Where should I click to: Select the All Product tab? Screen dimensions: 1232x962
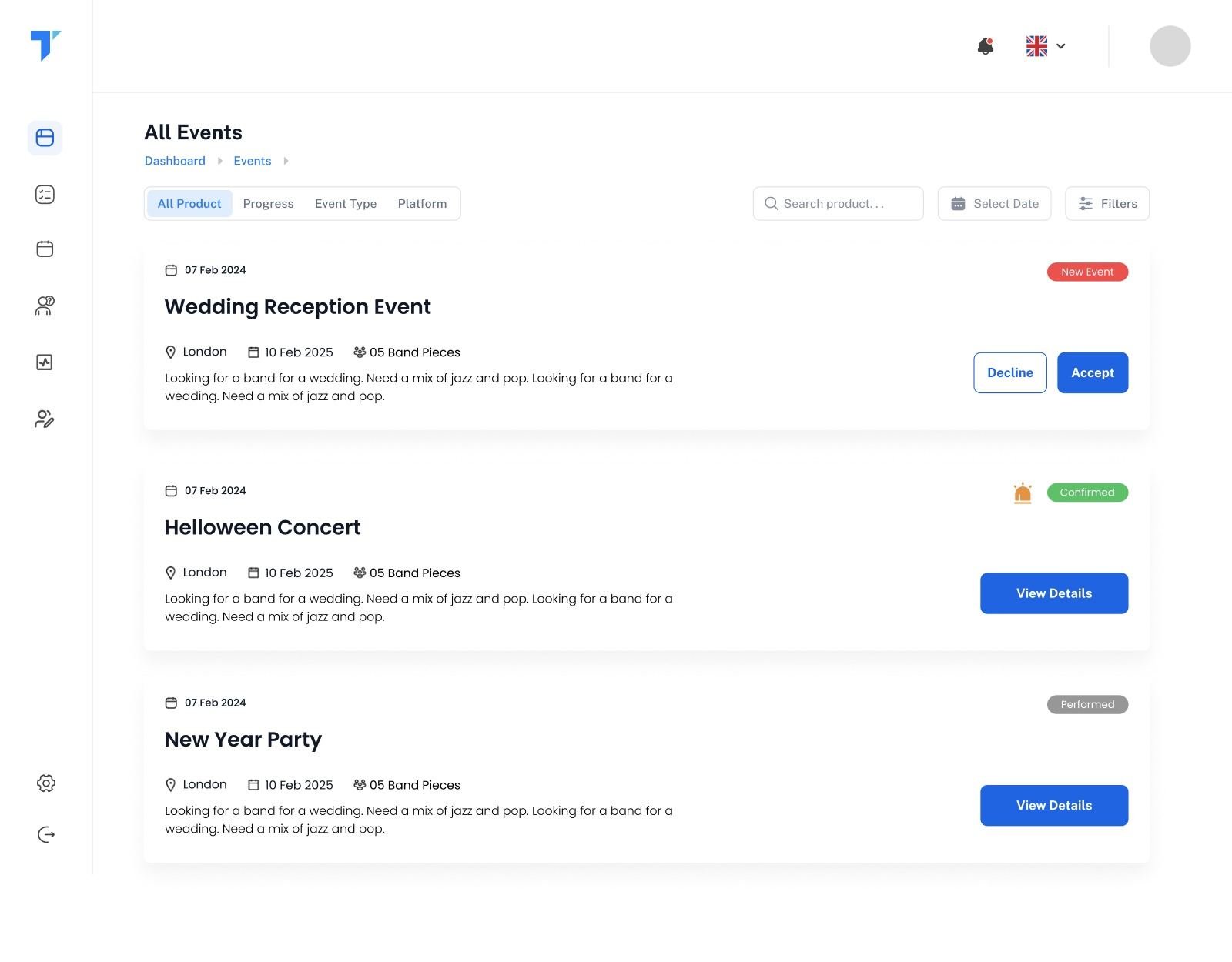(x=189, y=204)
